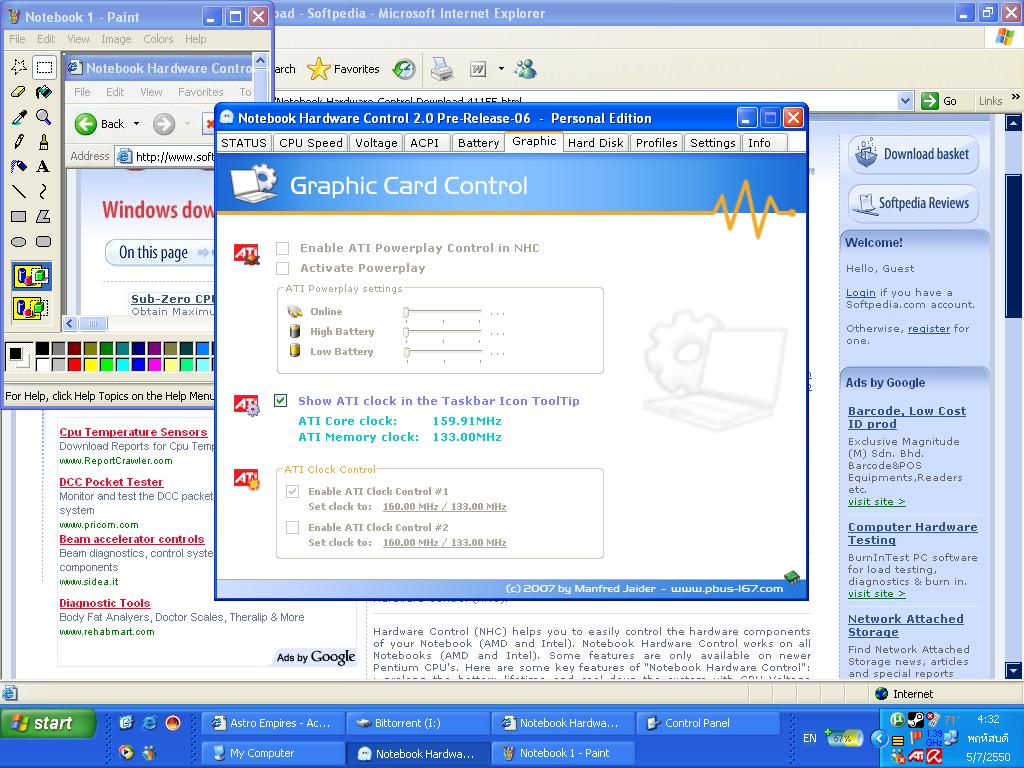Image resolution: width=1024 pixels, height=768 pixels.
Task: Open the Cpu Temperature Sensors ad link
Action: [x=133, y=432]
